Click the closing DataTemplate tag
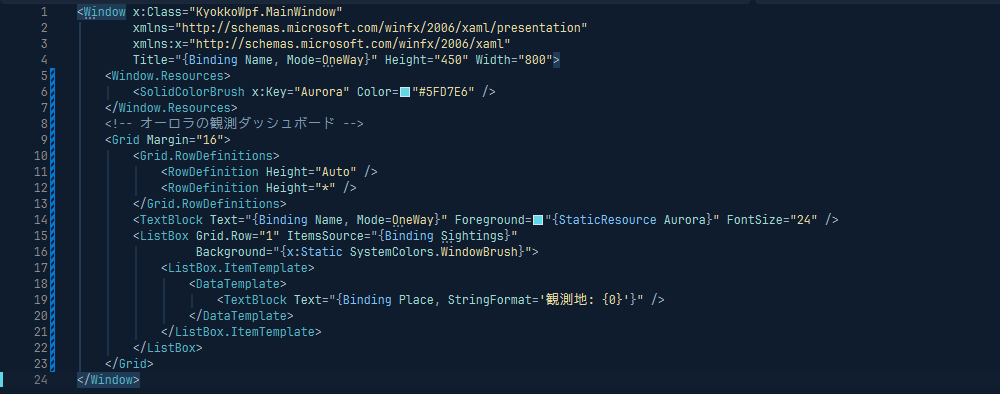Viewport: 1000px width, 394px height. (241, 316)
